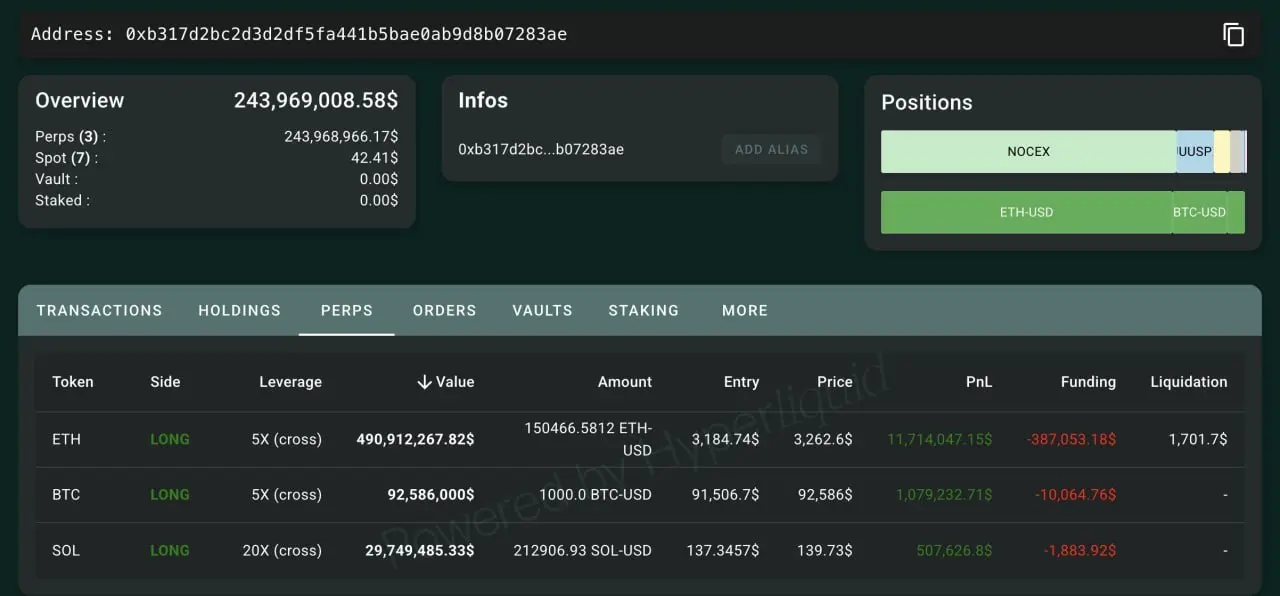
Task: Switch to the Holdings tab
Action: pyautogui.click(x=239, y=310)
